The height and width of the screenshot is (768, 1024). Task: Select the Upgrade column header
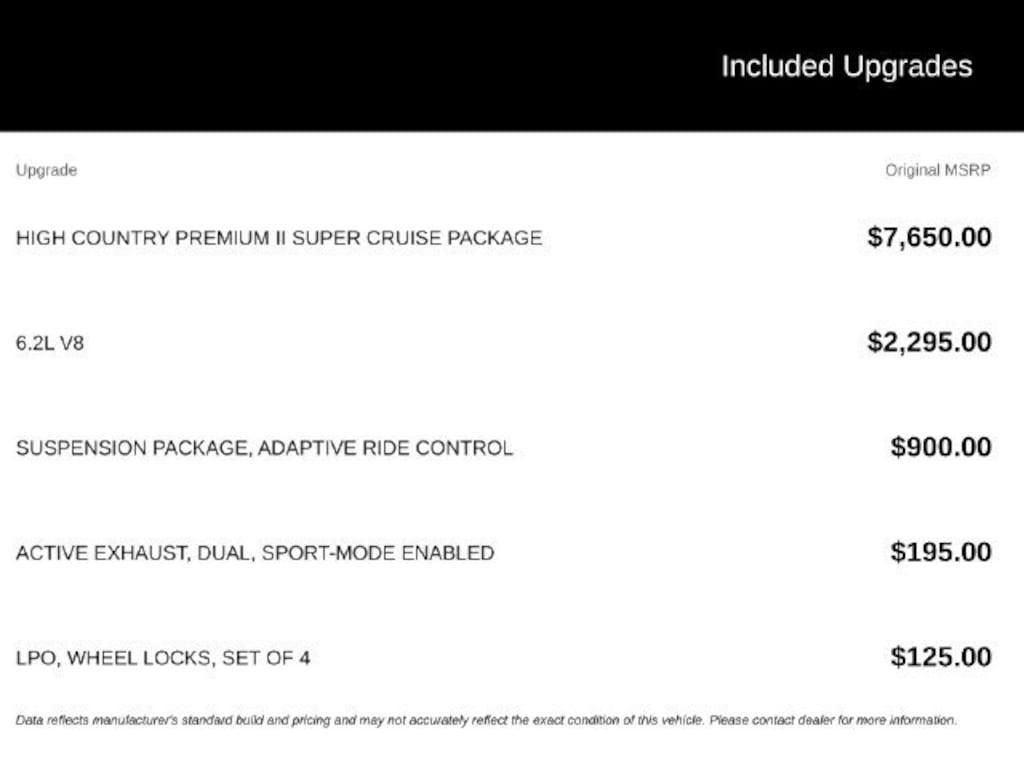[46, 170]
